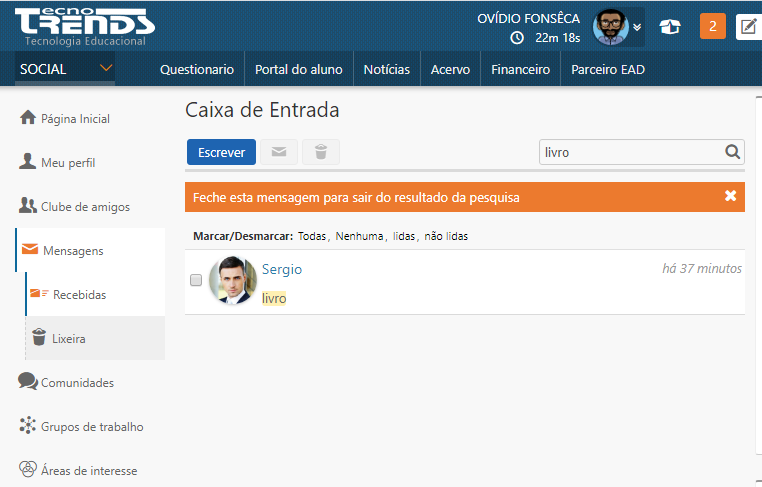Open the SOCIAL dropdown menu

point(65,69)
